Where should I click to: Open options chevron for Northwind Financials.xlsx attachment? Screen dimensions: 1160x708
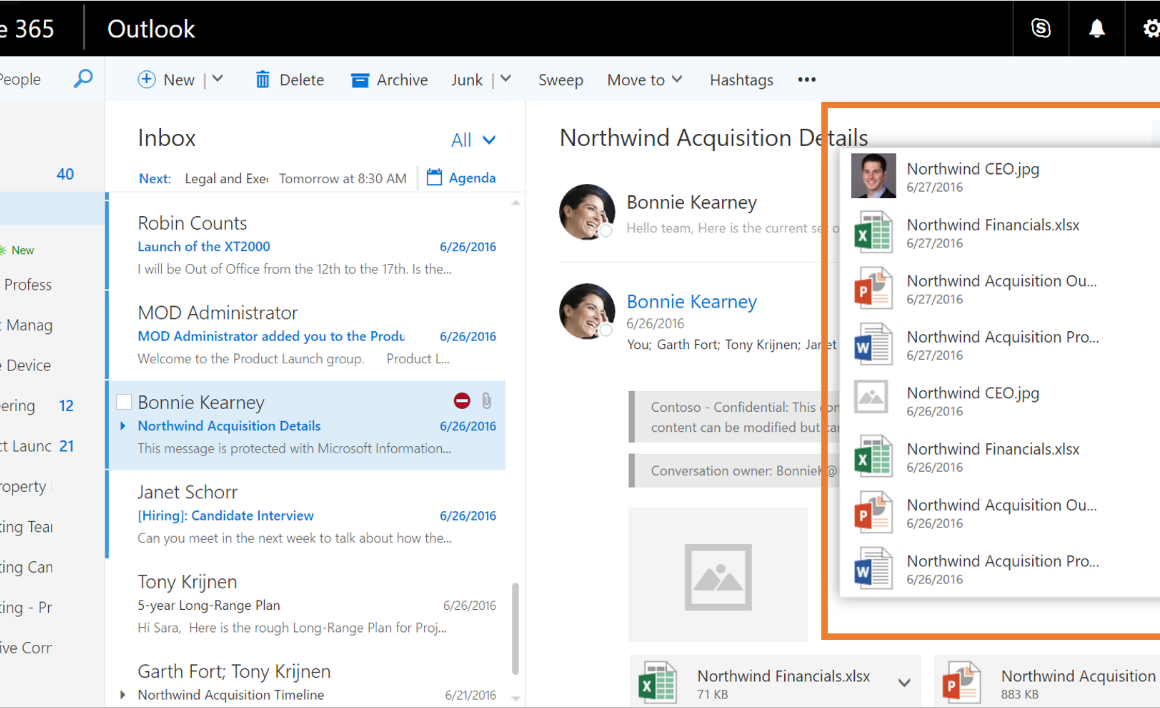904,682
